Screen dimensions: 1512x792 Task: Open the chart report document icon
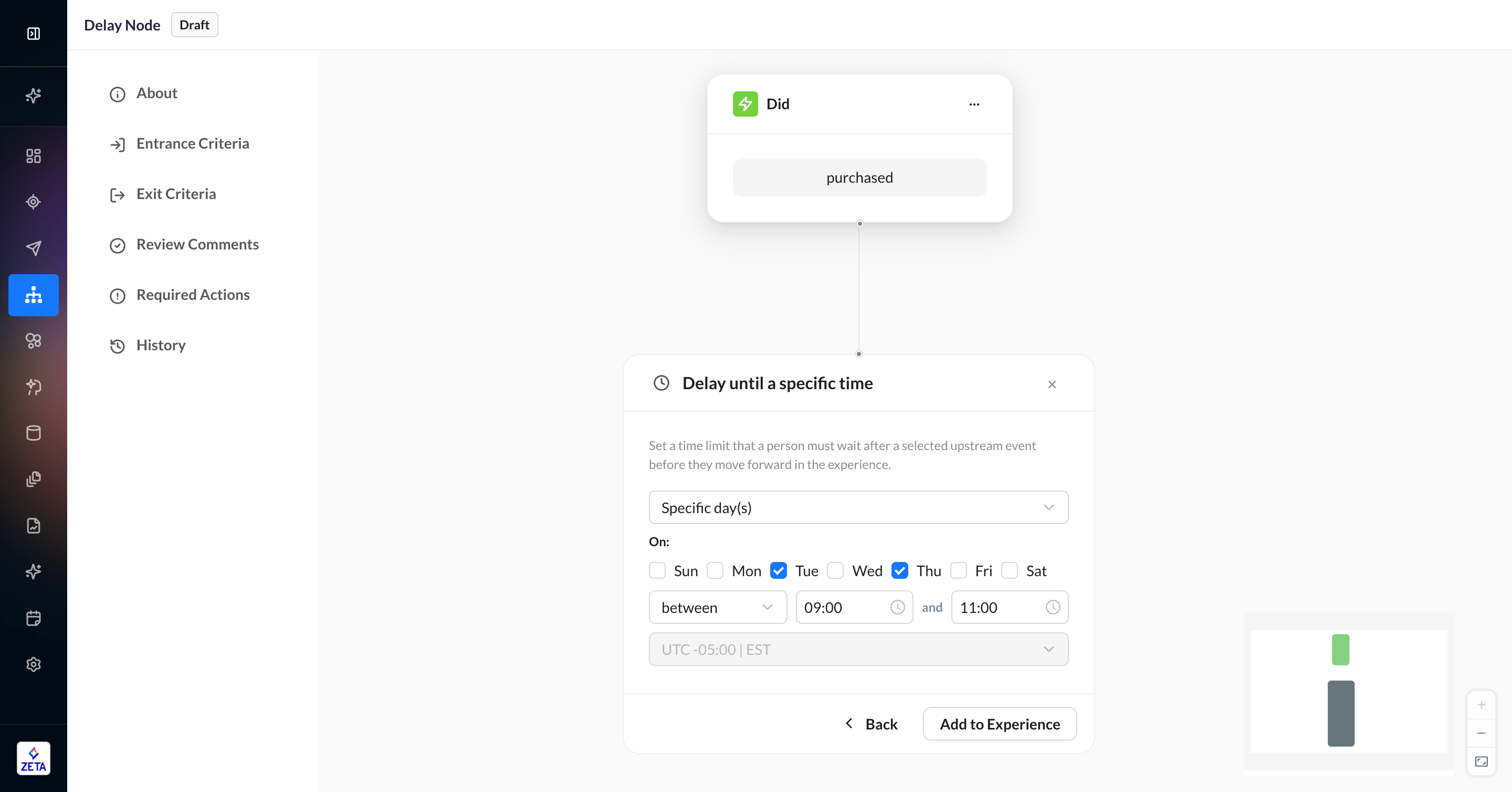pos(34,525)
